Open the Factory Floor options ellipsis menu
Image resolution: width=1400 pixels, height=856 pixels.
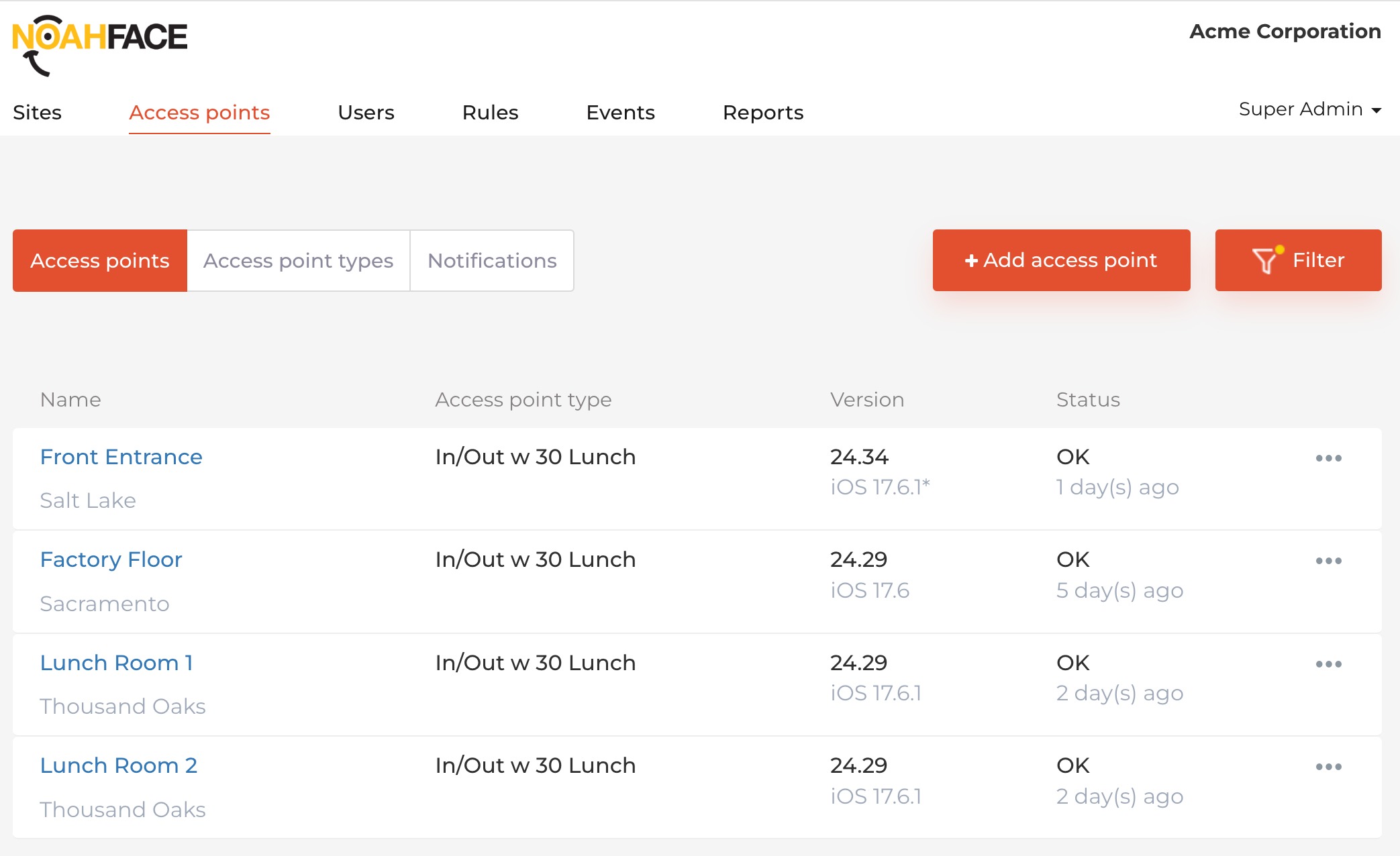tap(1328, 561)
